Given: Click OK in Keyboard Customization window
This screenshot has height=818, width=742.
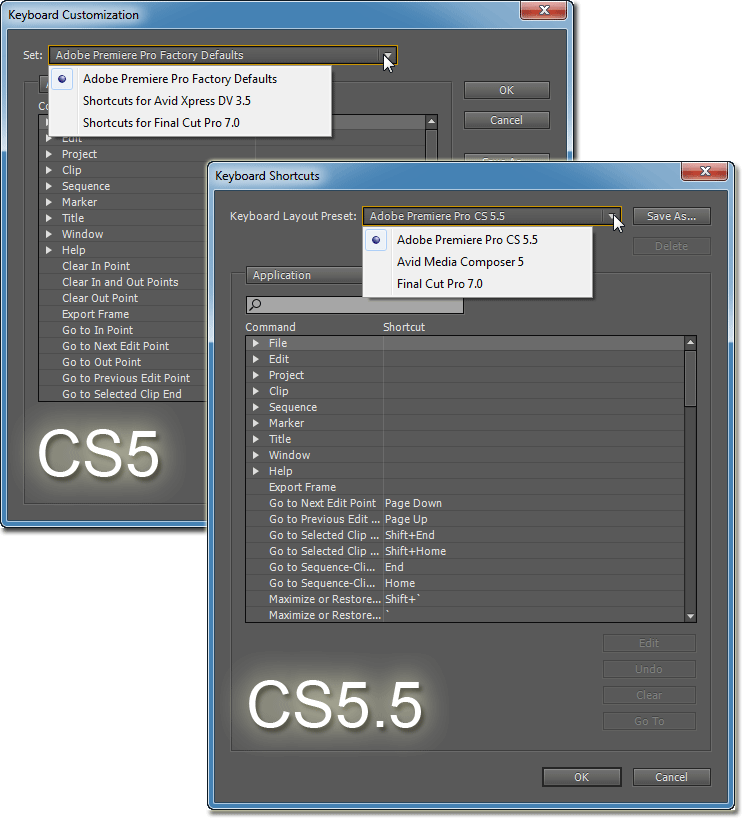Looking at the screenshot, I should (507, 90).
